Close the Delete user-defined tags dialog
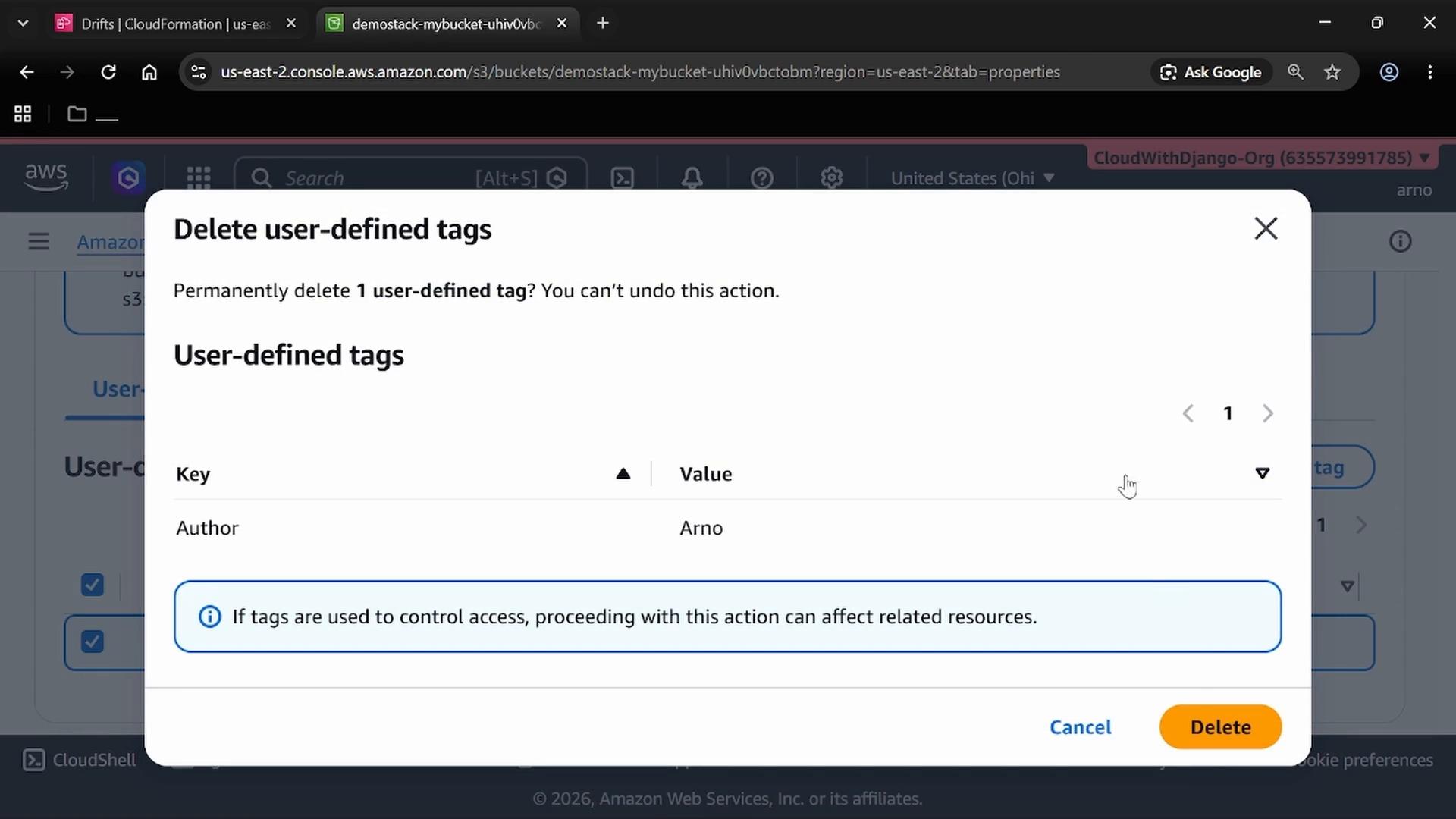Screen dimensions: 1456x819 click(x=1266, y=228)
